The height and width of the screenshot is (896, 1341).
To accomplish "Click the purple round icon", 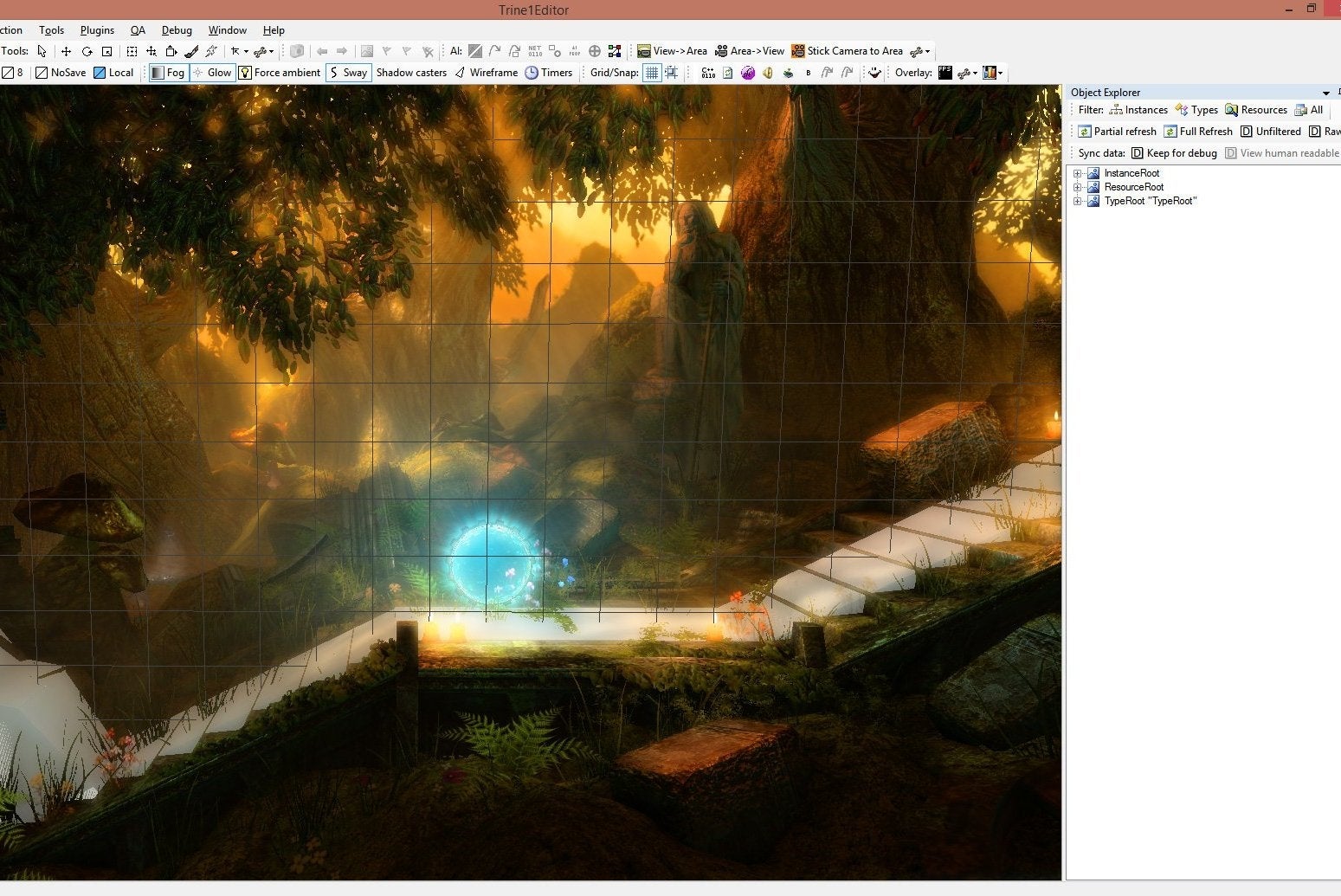I will click(748, 73).
